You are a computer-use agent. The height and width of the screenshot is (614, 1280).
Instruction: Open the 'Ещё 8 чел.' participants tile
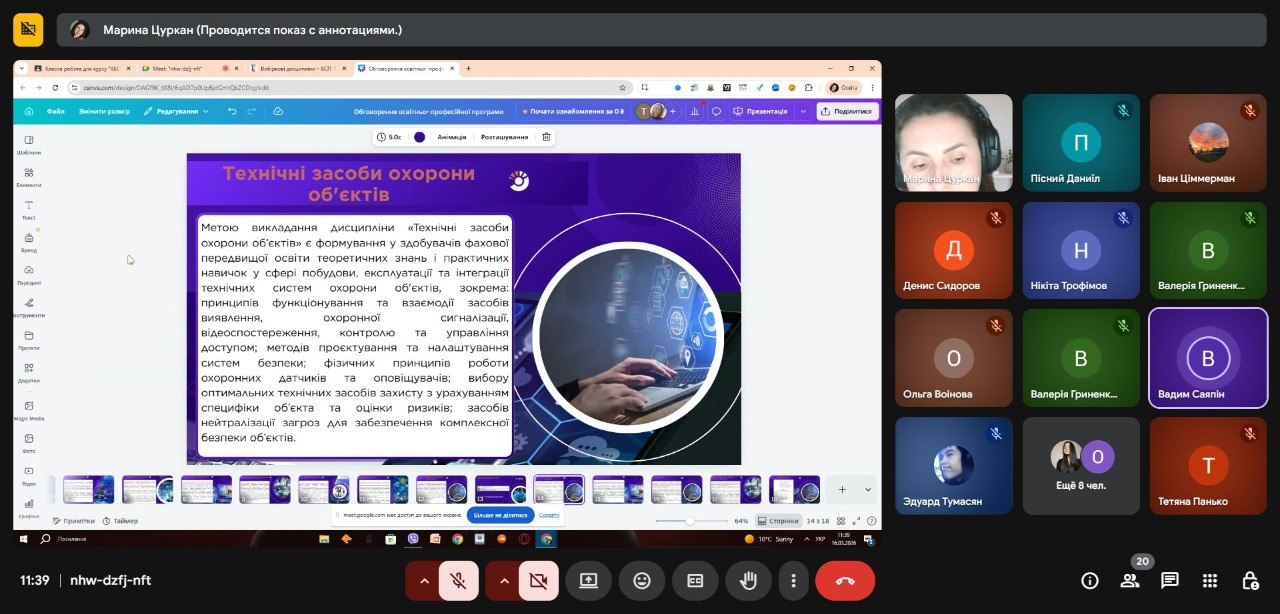(1081, 465)
